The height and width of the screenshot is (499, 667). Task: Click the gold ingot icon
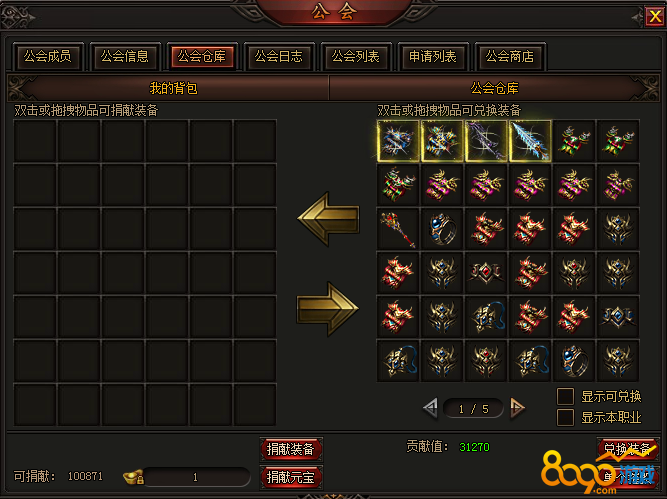(133, 476)
